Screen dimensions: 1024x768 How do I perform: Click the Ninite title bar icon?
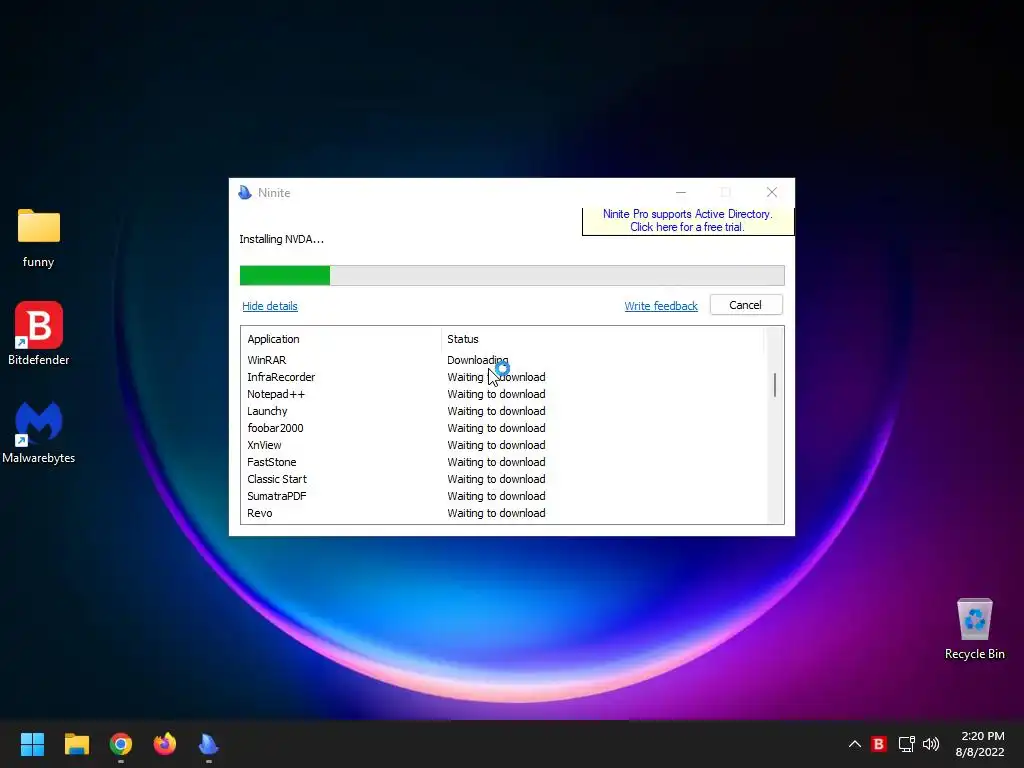[x=245, y=193]
